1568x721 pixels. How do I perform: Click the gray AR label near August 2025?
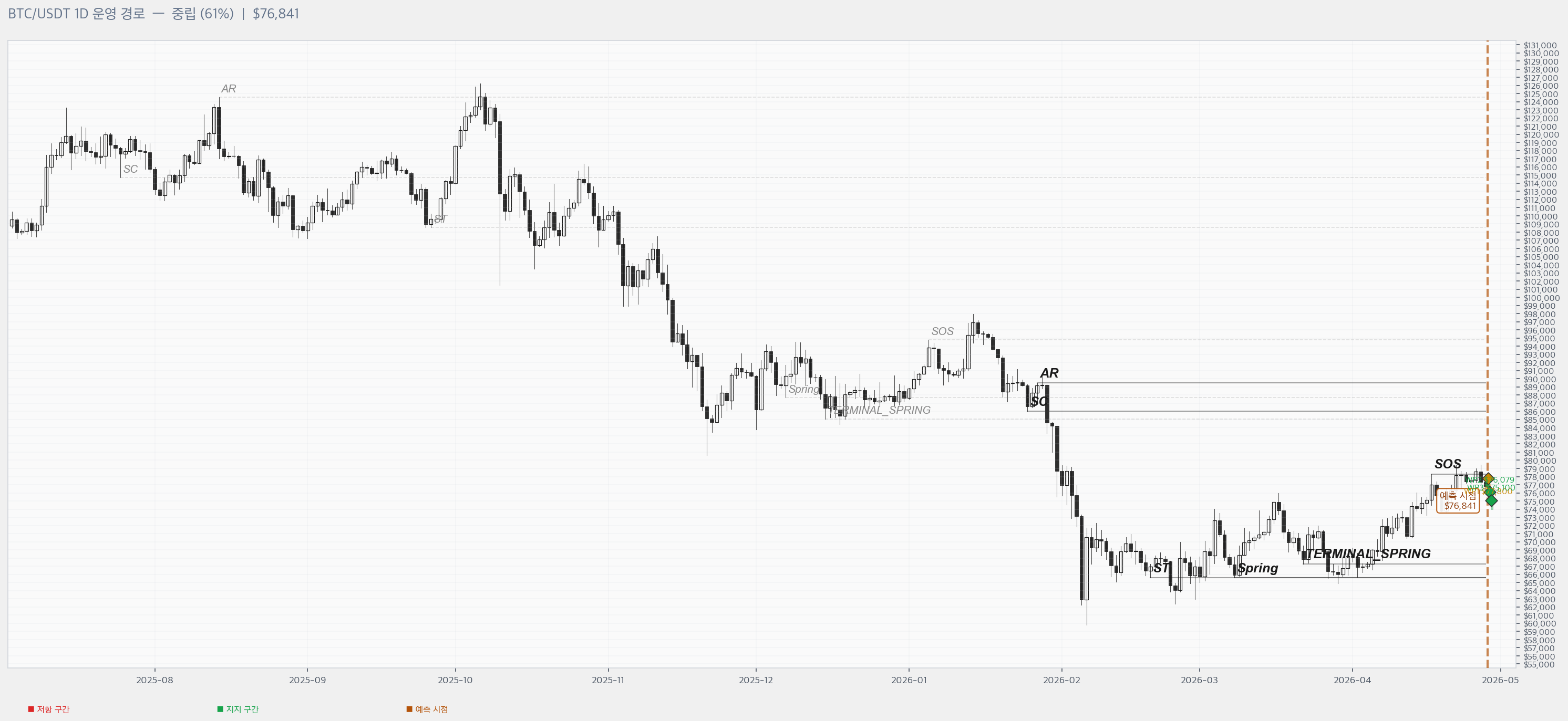tap(228, 89)
